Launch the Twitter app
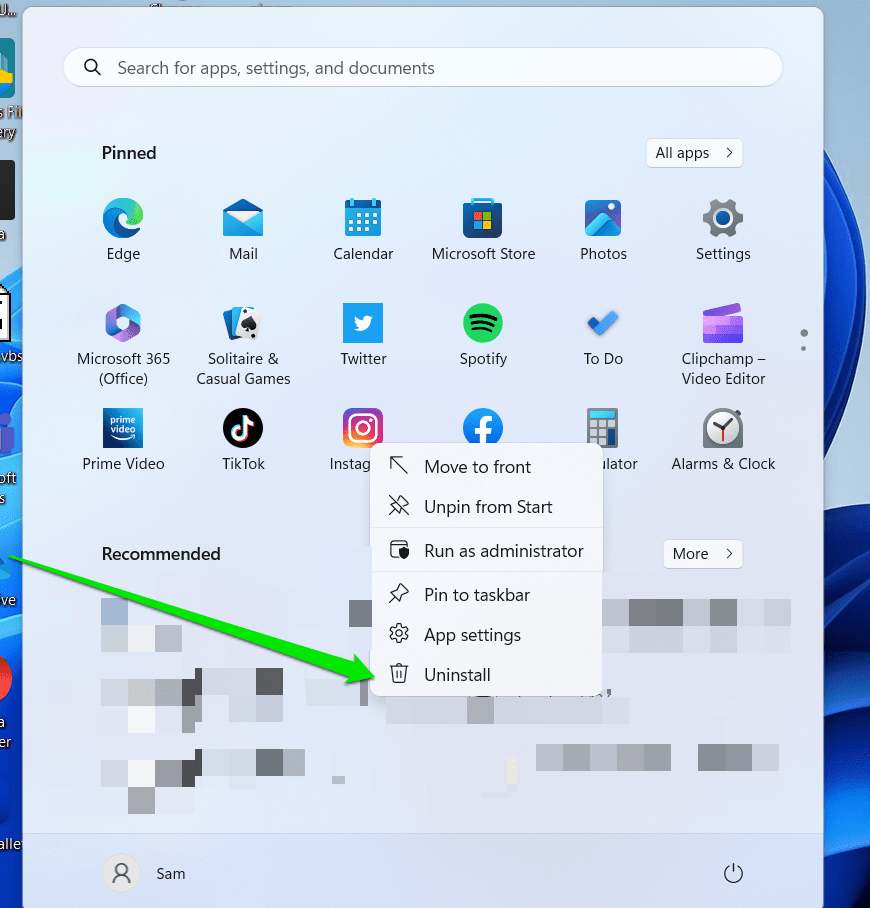 [x=363, y=323]
